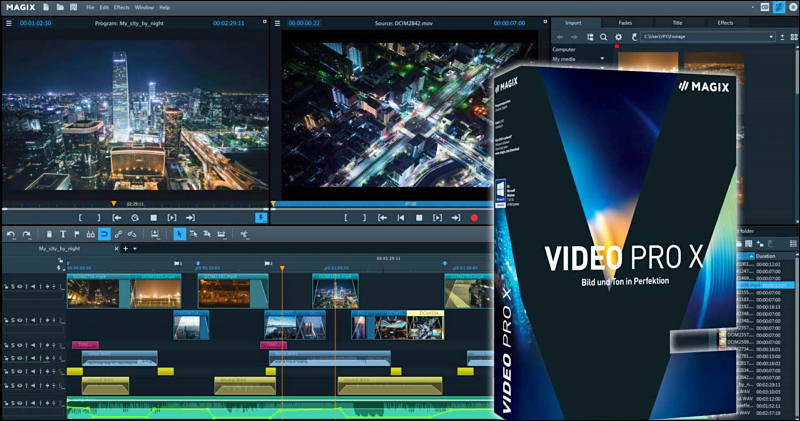Open the Window menu
Screen dimensions: 800x421
click(144, 8)
